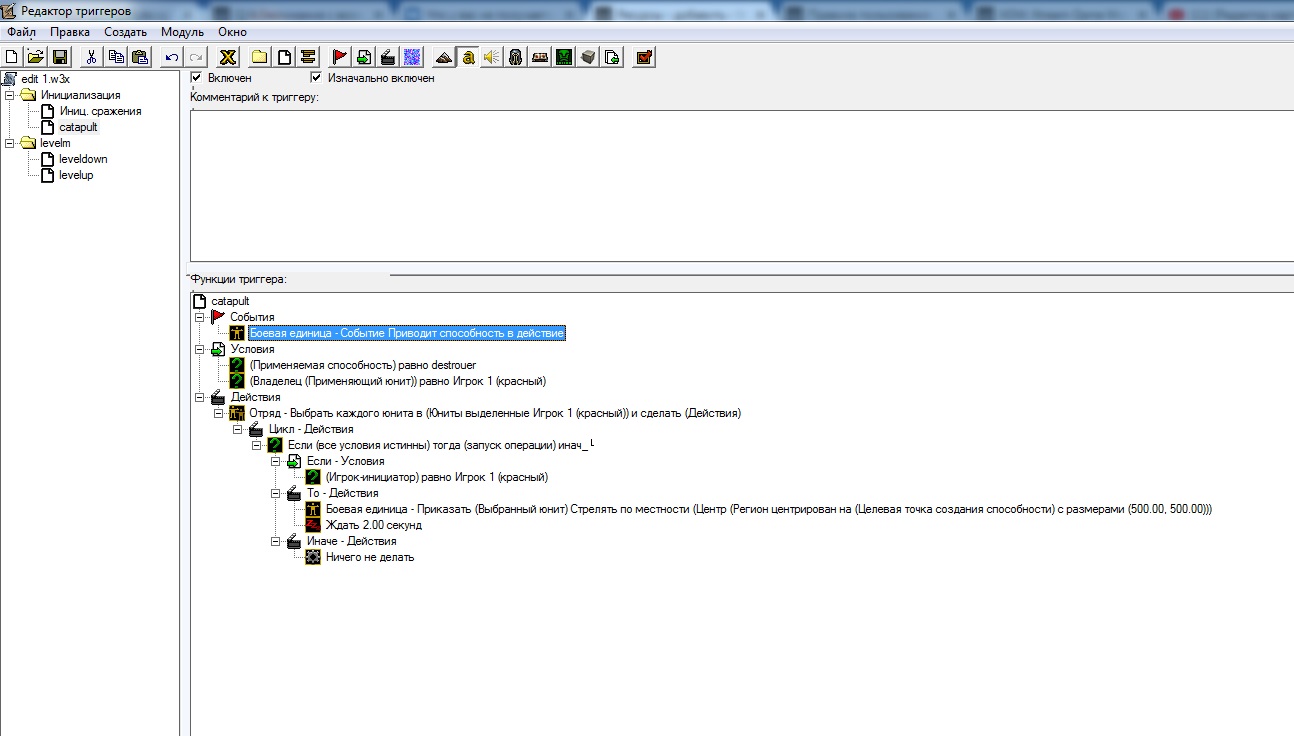Select the catapult root in the functions tree
The image size is (1294, 736).
pyautogui.click(x=230, y=301)
